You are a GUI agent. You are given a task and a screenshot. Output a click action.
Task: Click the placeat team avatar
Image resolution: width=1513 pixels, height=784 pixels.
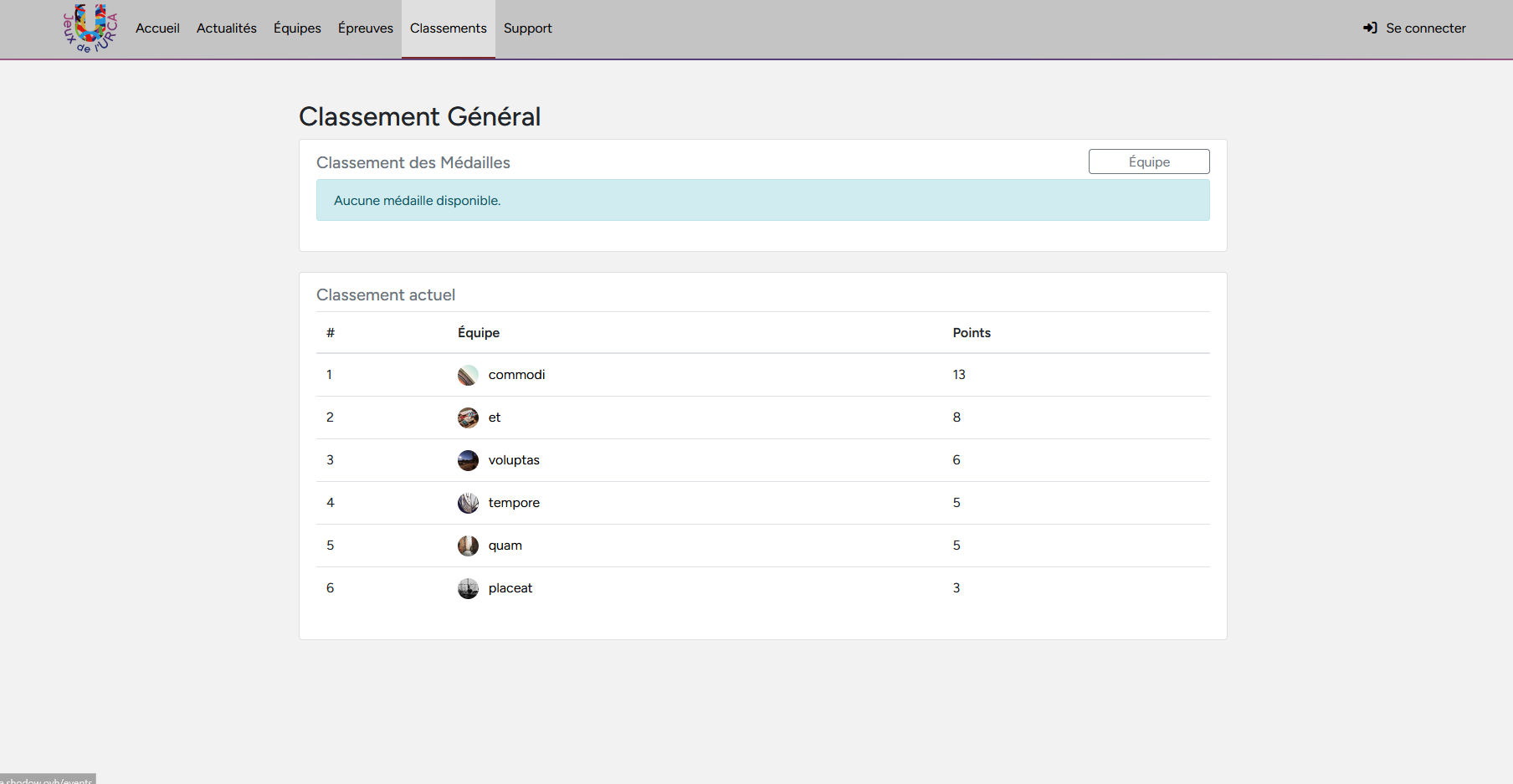coord(468,588)
